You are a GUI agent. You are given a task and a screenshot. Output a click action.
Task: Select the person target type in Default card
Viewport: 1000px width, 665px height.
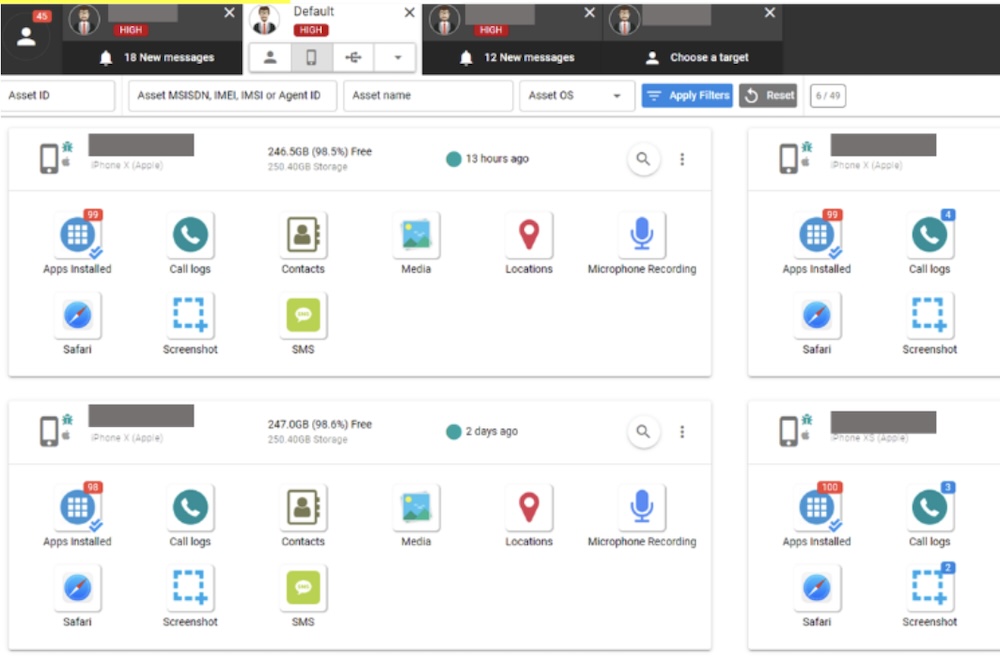(x=270, y=57)
